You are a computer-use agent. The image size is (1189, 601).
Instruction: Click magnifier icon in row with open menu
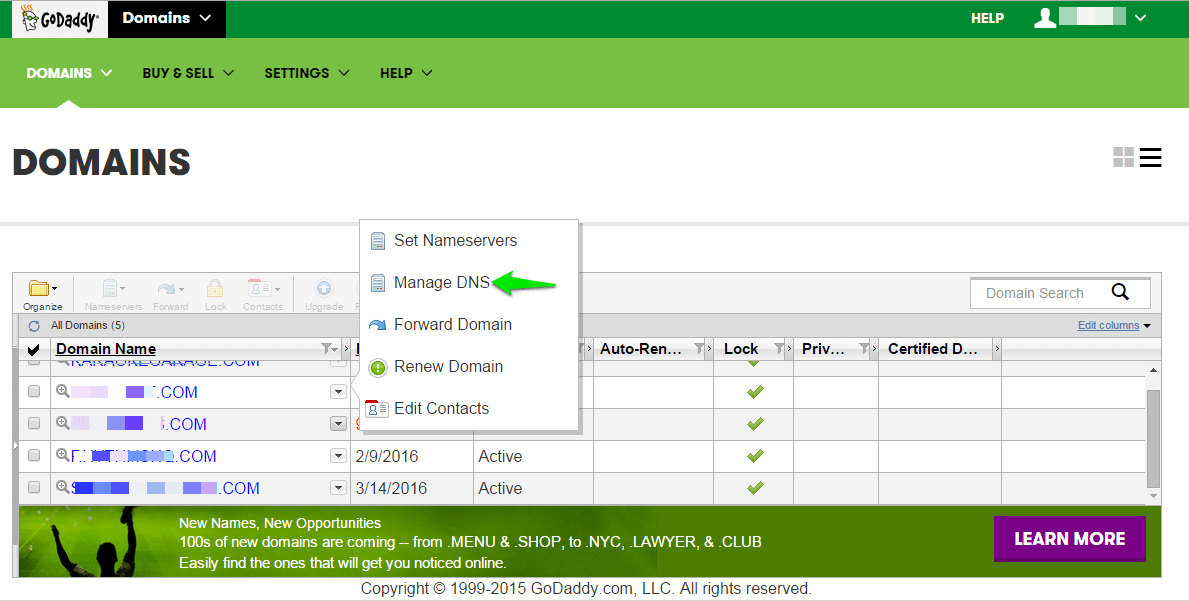pyautogui.click(x=63, y=391)
